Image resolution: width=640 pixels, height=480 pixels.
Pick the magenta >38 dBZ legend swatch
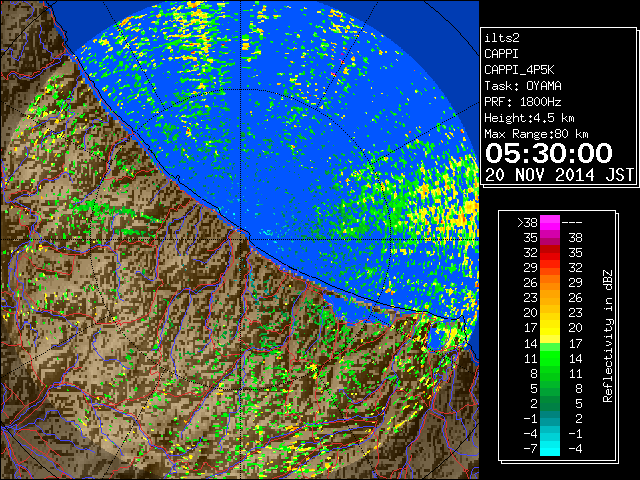tap(550, 223)
